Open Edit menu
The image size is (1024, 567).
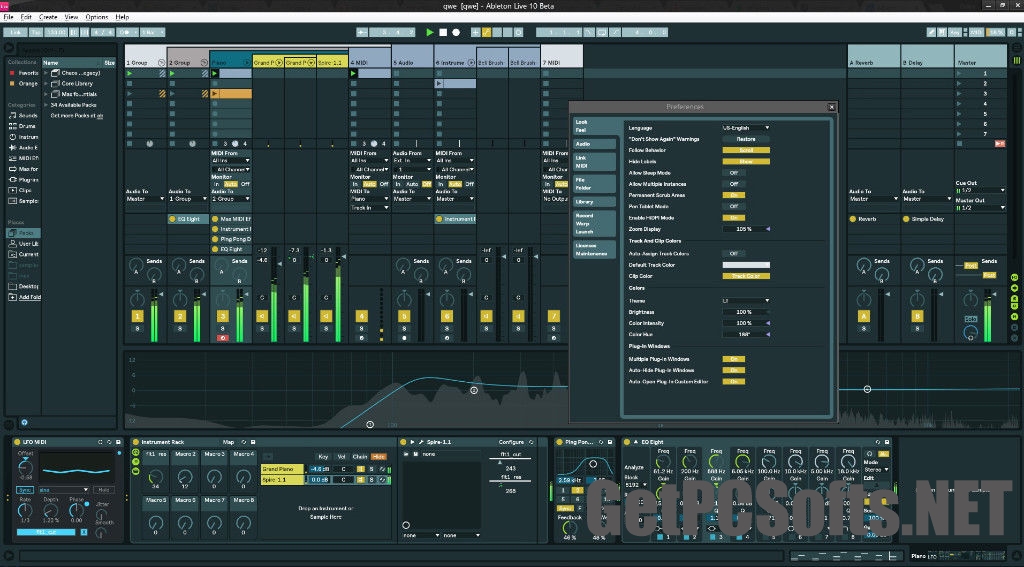tap(26, 17)
